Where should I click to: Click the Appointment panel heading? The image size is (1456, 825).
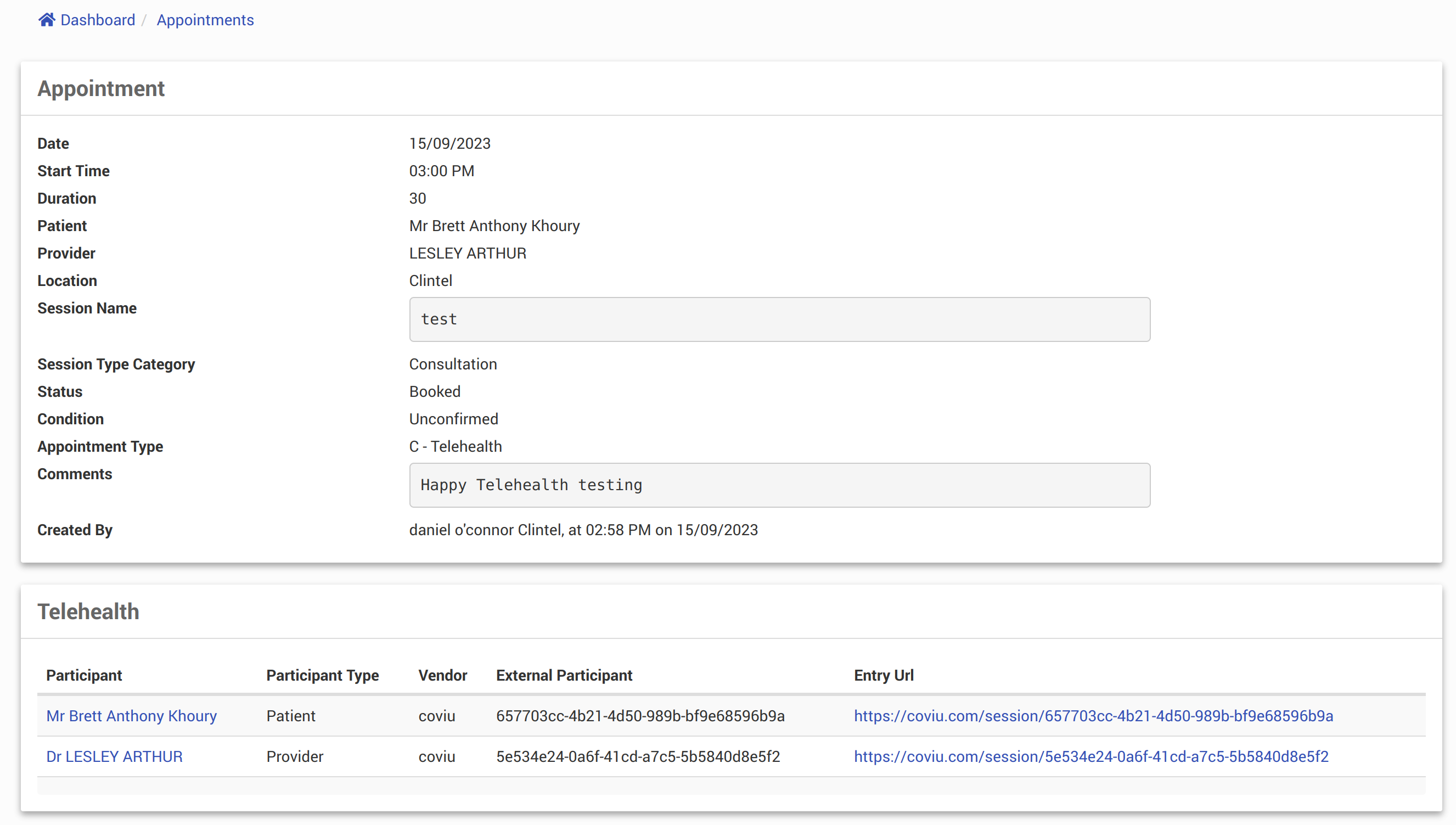click(x=101, y=88)
